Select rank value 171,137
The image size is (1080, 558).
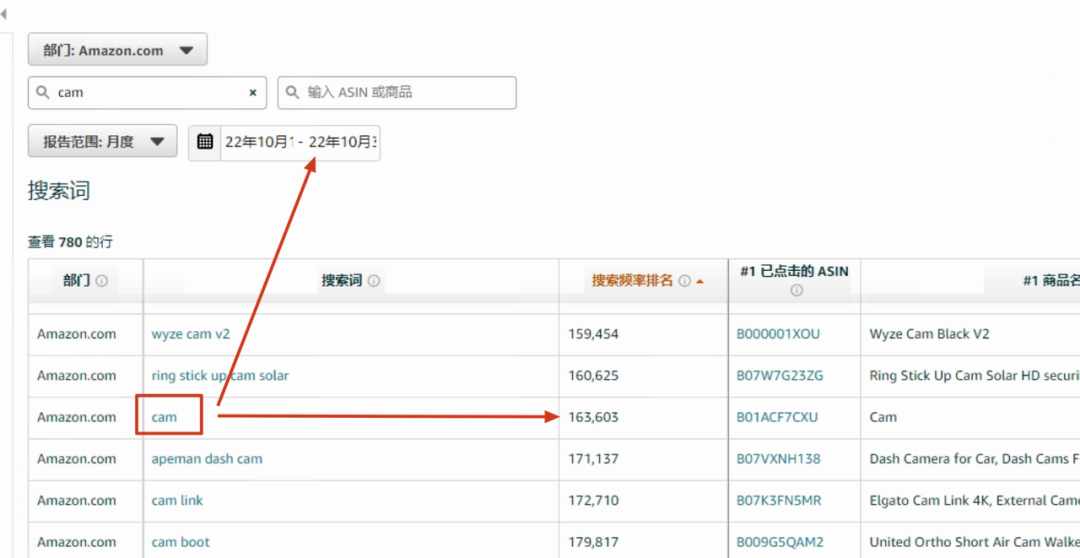594,459
